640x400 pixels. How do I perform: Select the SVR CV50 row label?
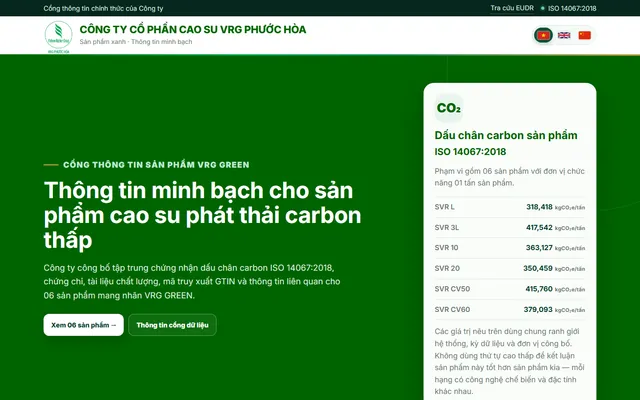[452, 289]
